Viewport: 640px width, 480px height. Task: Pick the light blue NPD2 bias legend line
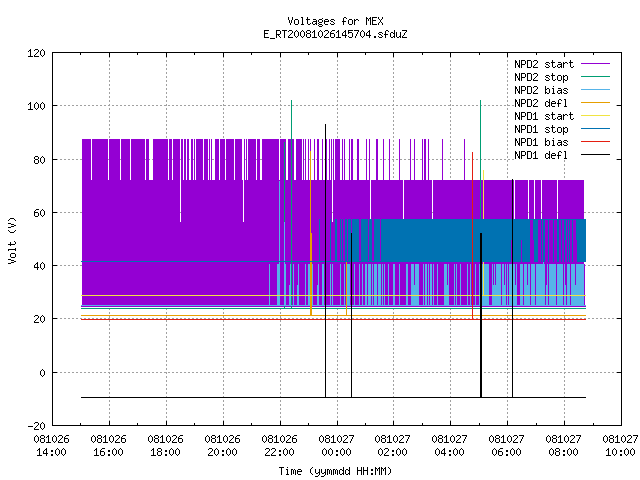596,90
